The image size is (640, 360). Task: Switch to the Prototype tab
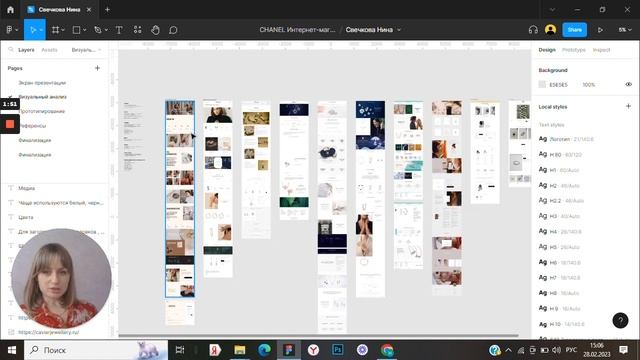pos(573,50)
